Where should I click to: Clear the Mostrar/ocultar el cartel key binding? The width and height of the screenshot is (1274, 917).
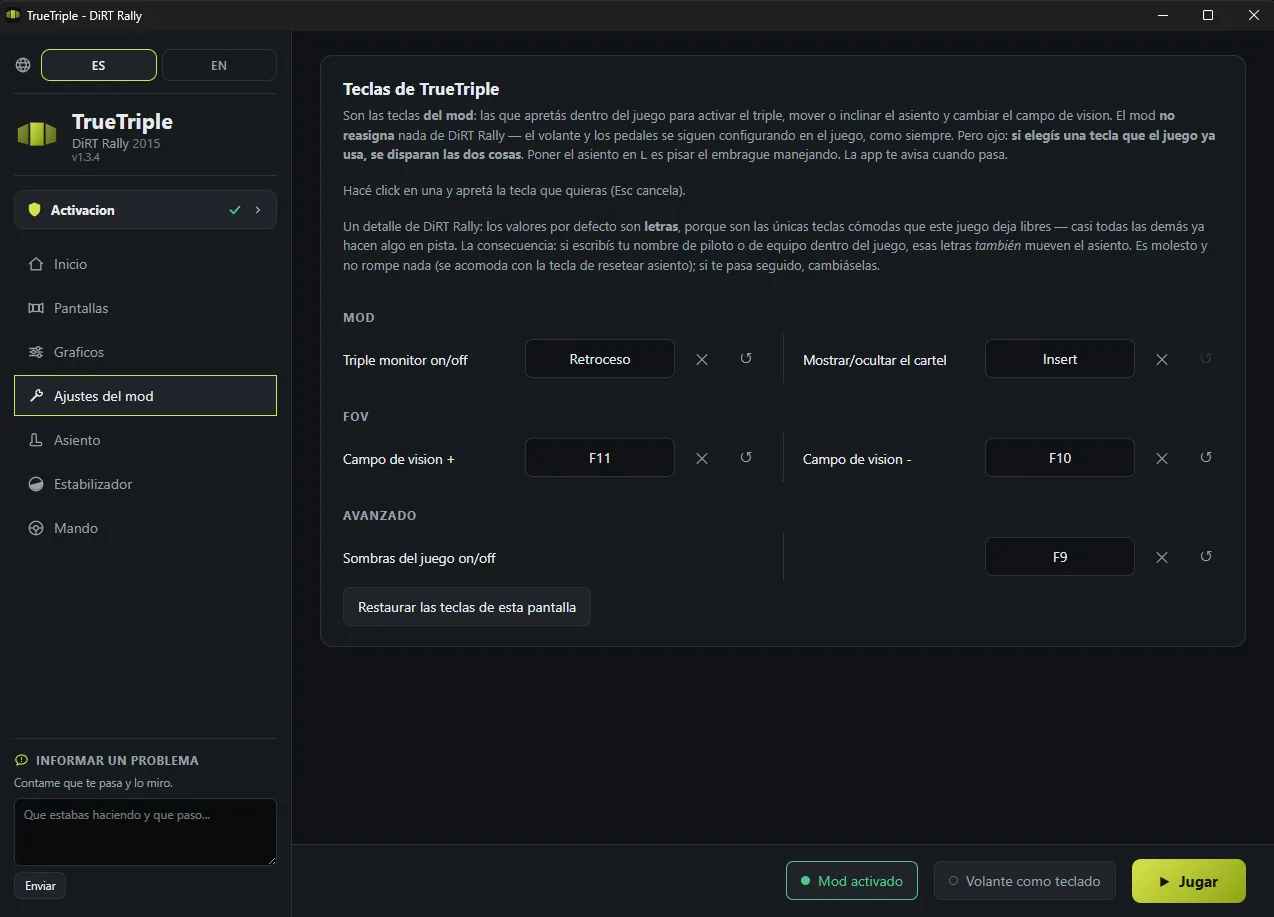pos(1162,359)
